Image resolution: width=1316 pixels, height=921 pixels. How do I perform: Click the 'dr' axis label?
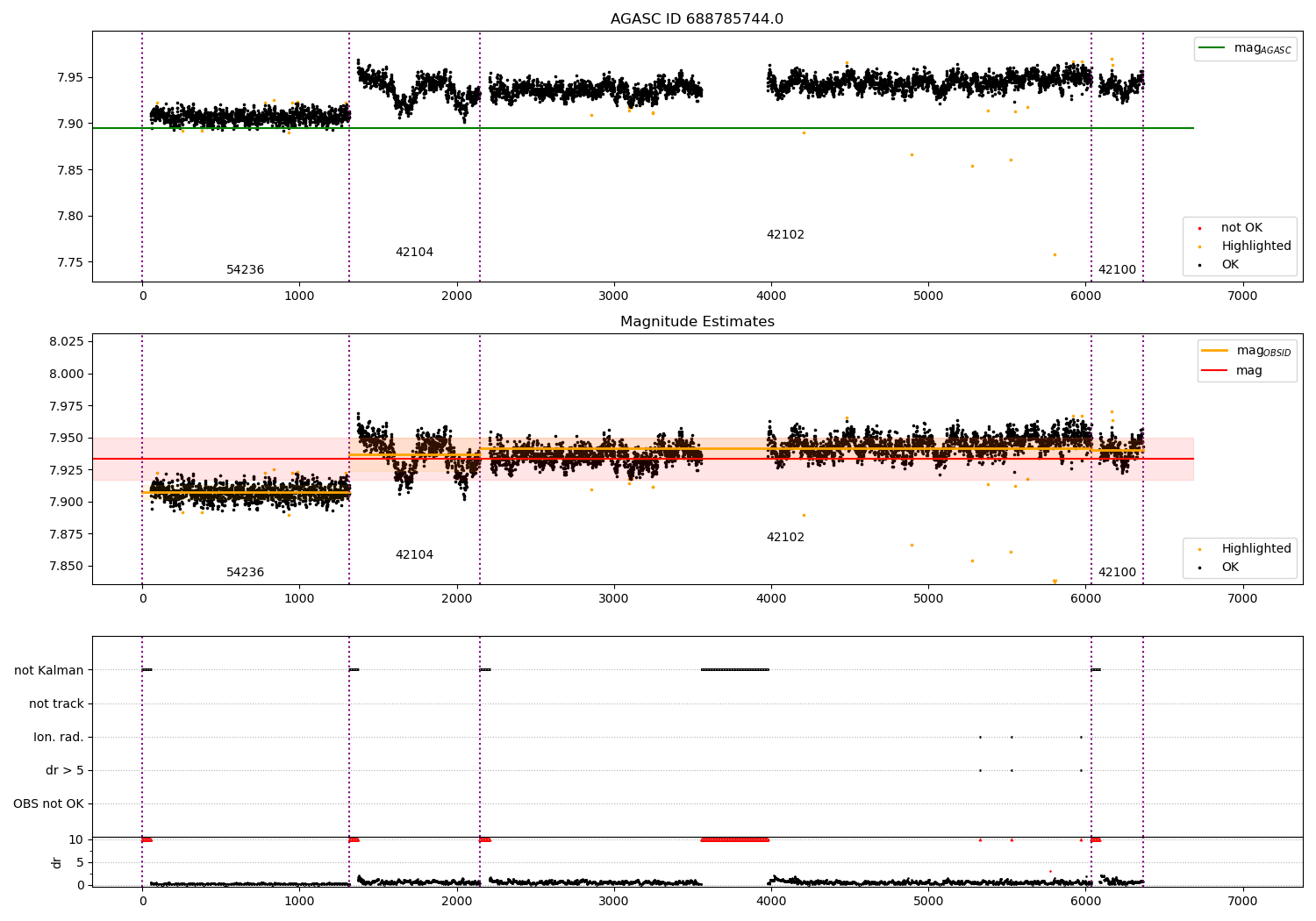tap(56, 862)
